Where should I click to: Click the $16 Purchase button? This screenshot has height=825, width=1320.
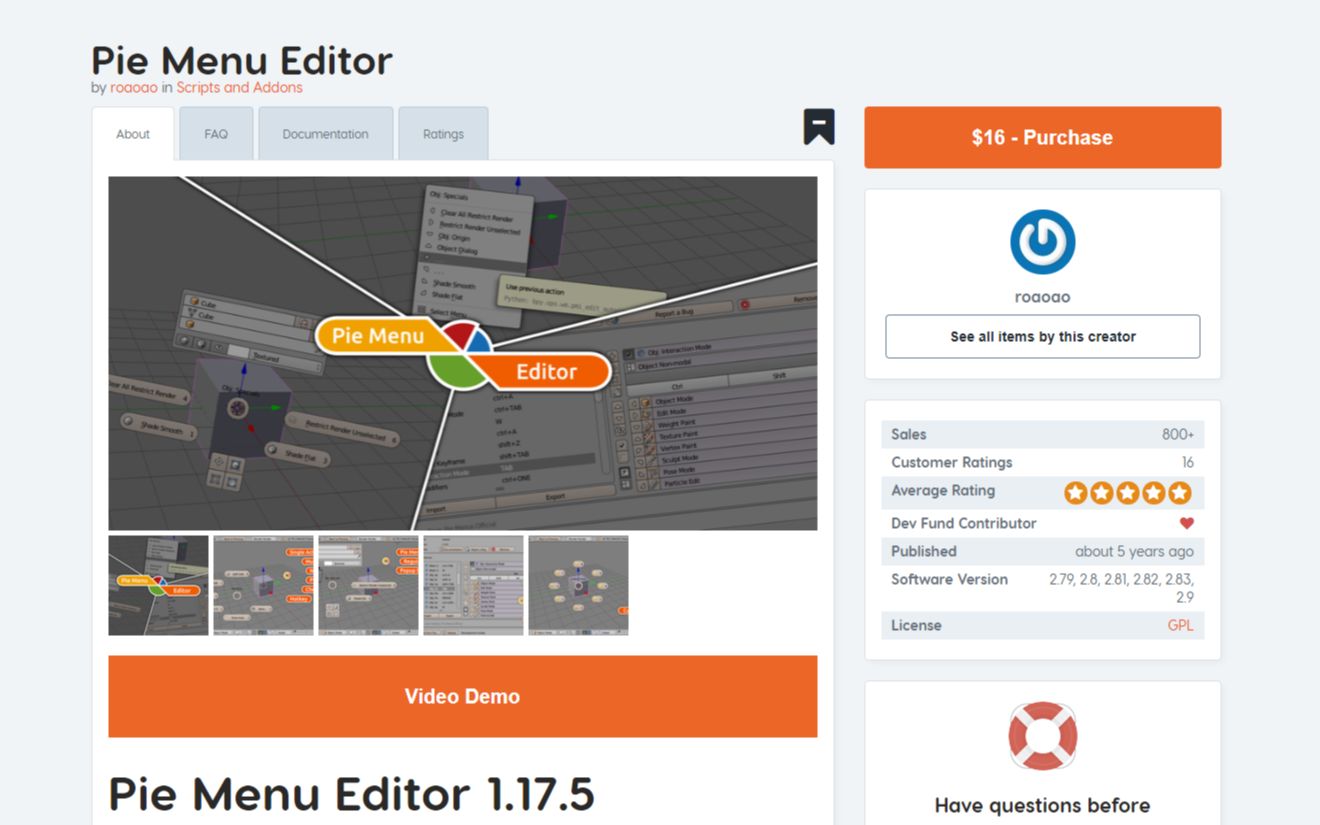[1042, 137]
